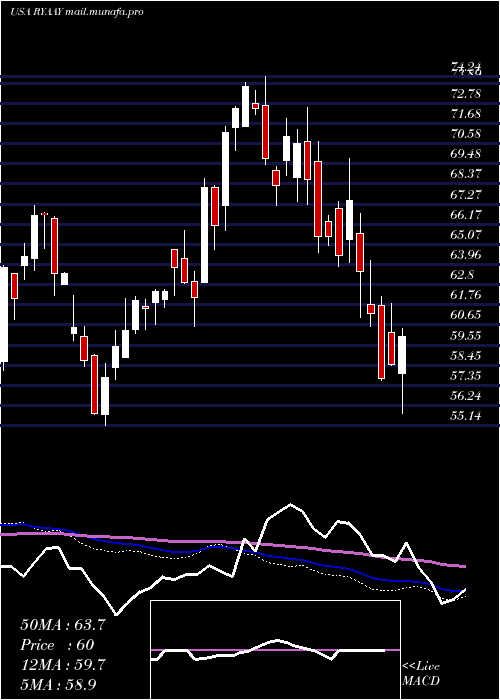
Task: Click the '12MA : 59.7' readout
Action: (x=63, y=665)
